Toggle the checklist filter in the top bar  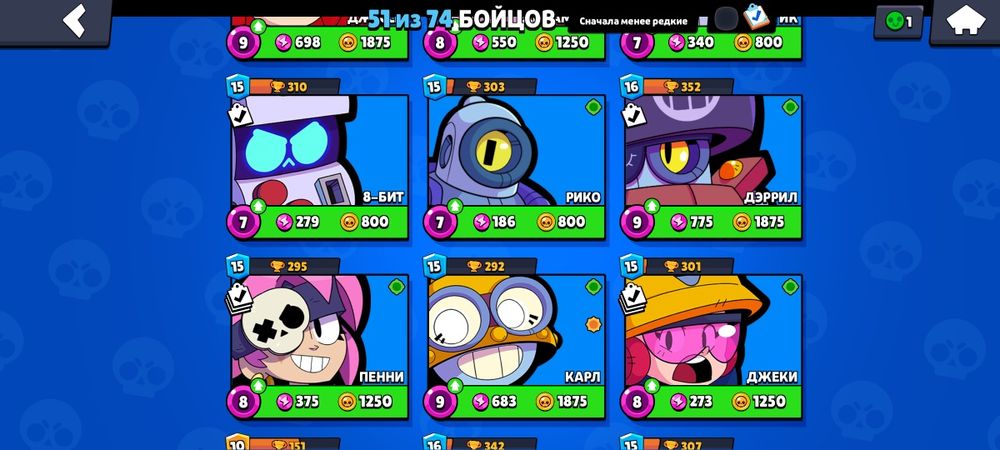pos(756,17)
